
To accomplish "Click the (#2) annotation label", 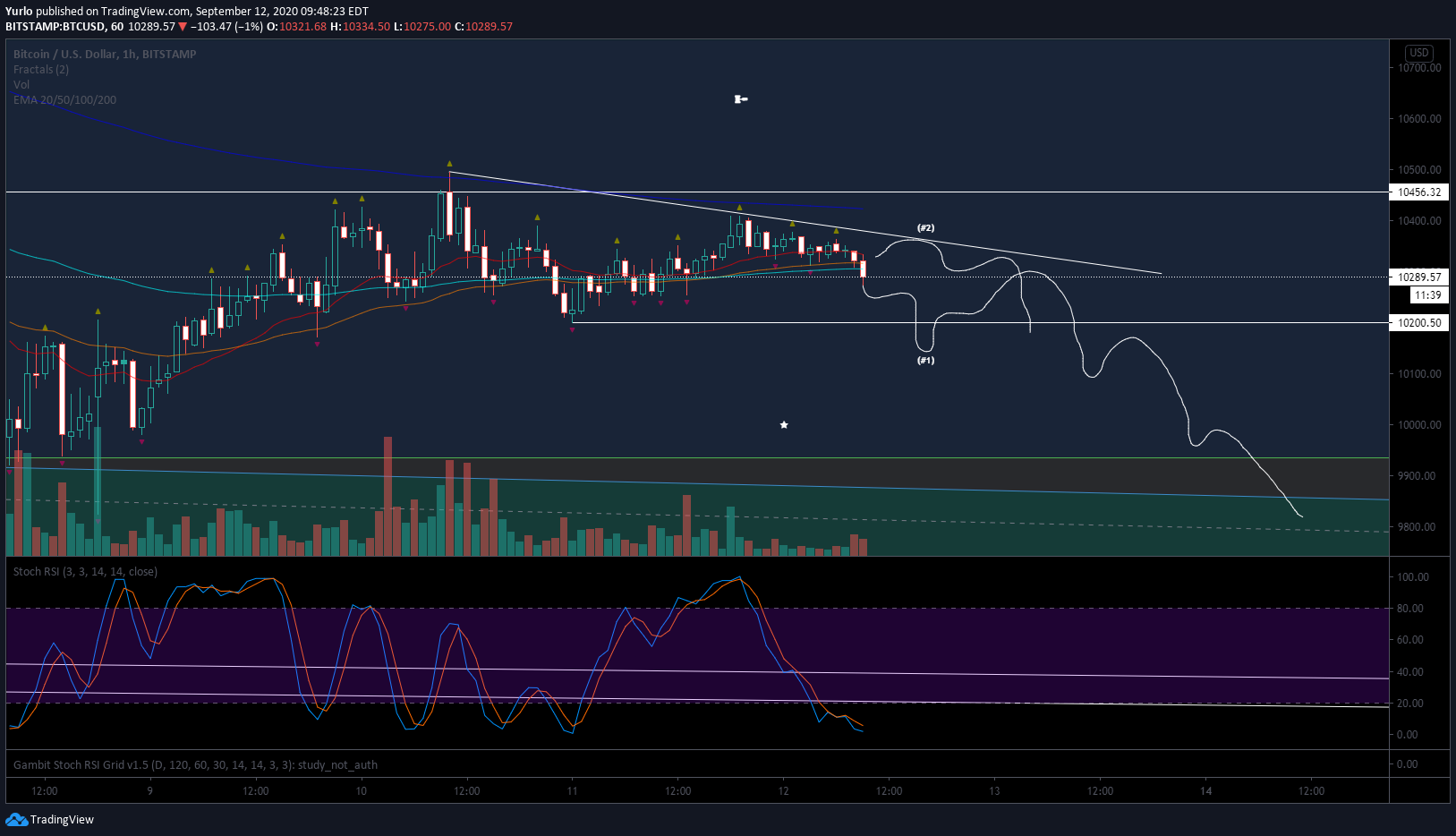I will (x=925, y=228).
